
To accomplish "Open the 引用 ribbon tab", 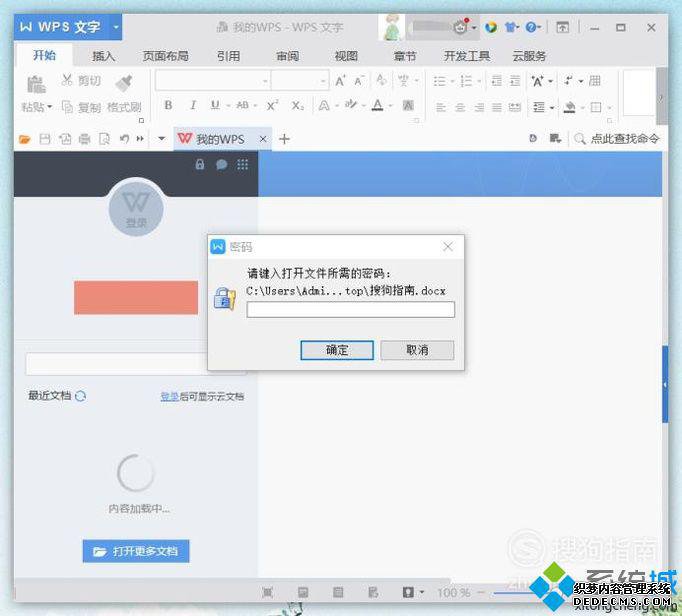I will 228,56.
